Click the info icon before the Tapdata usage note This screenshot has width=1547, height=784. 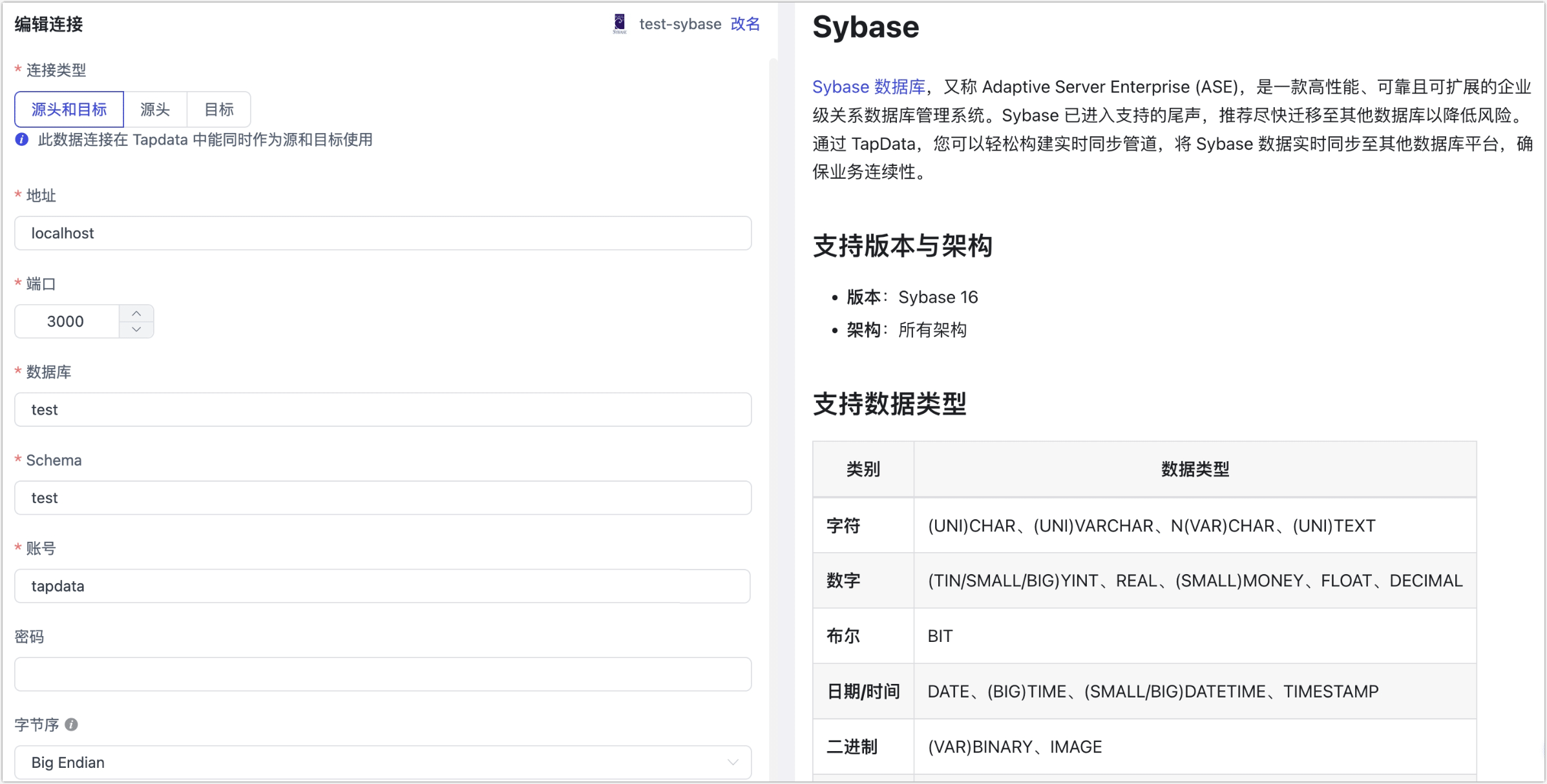point(21,140)
